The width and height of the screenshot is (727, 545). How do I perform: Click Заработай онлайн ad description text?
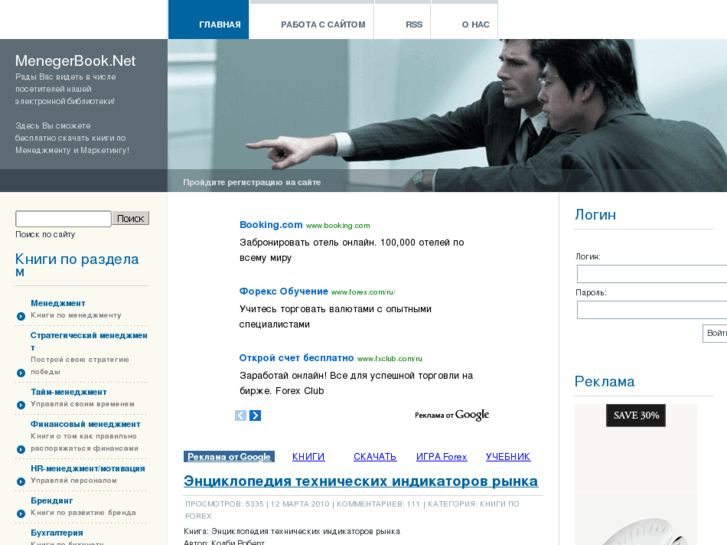pos(356,383)
